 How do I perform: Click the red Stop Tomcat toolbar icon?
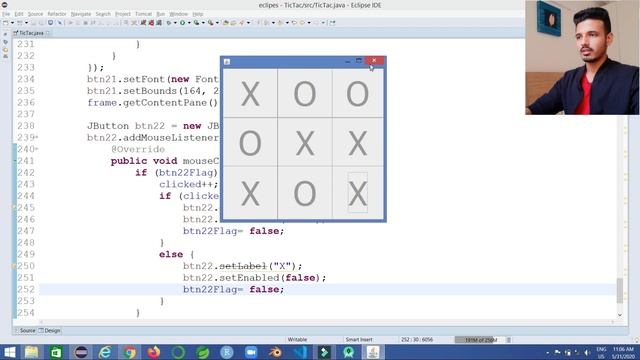point(151,23)
